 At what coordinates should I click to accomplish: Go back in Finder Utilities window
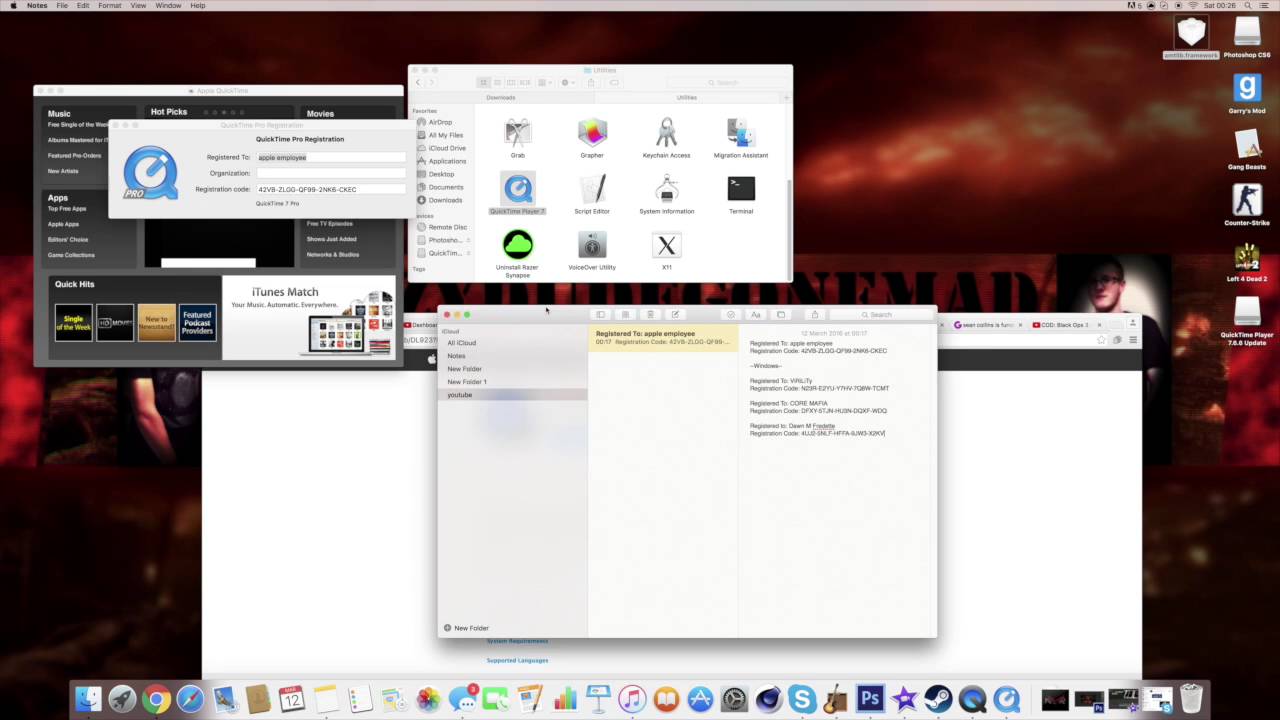(418, 82)
